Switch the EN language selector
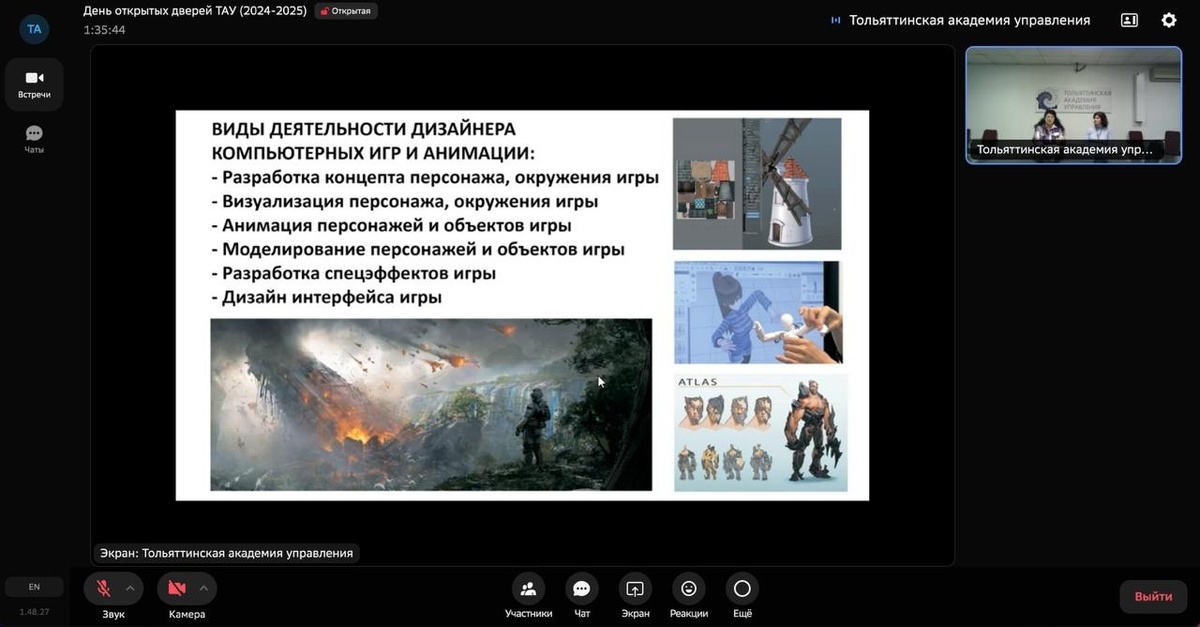The image size is (1200, 627). click(x=34, y=587)
